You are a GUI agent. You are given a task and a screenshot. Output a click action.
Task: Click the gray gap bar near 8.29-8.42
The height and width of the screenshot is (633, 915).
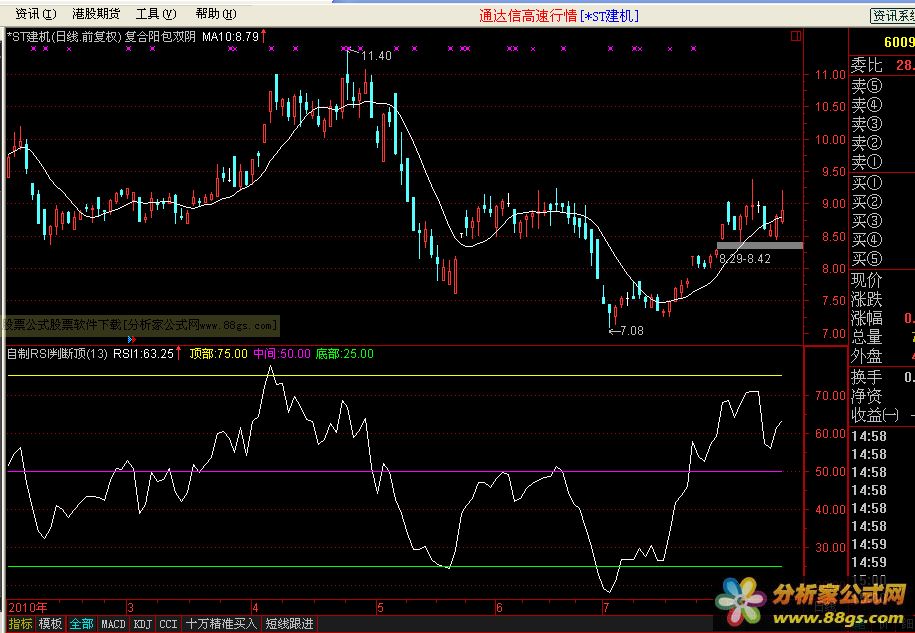click(760, 246)
